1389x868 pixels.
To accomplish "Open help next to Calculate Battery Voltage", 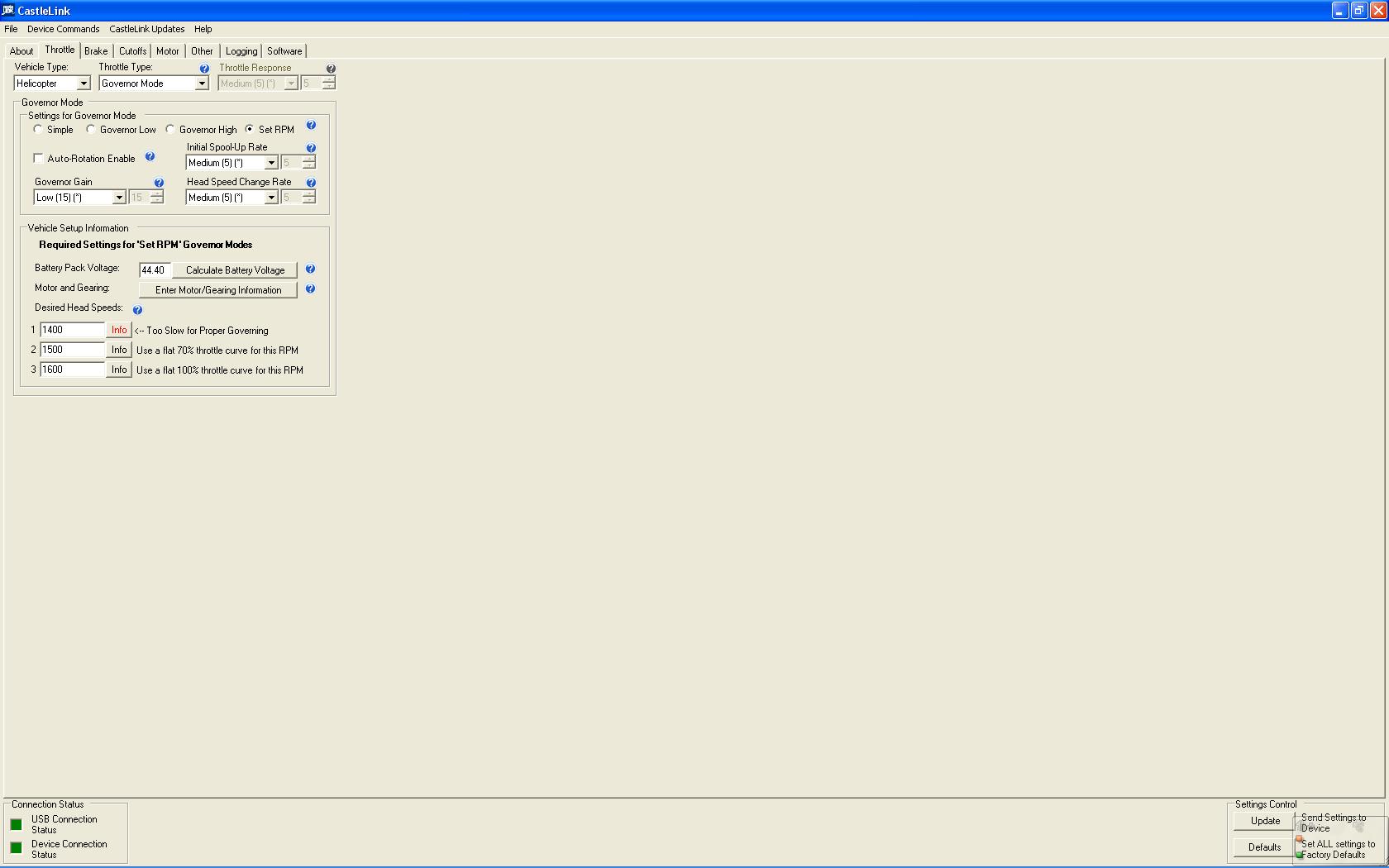I will pos(310,269).
